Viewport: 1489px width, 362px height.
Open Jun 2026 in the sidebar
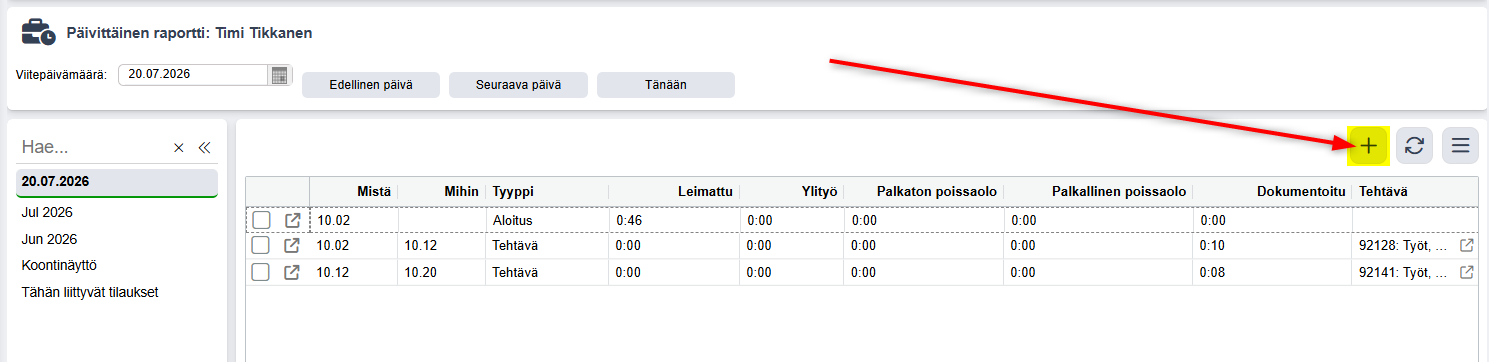(49, 239)
